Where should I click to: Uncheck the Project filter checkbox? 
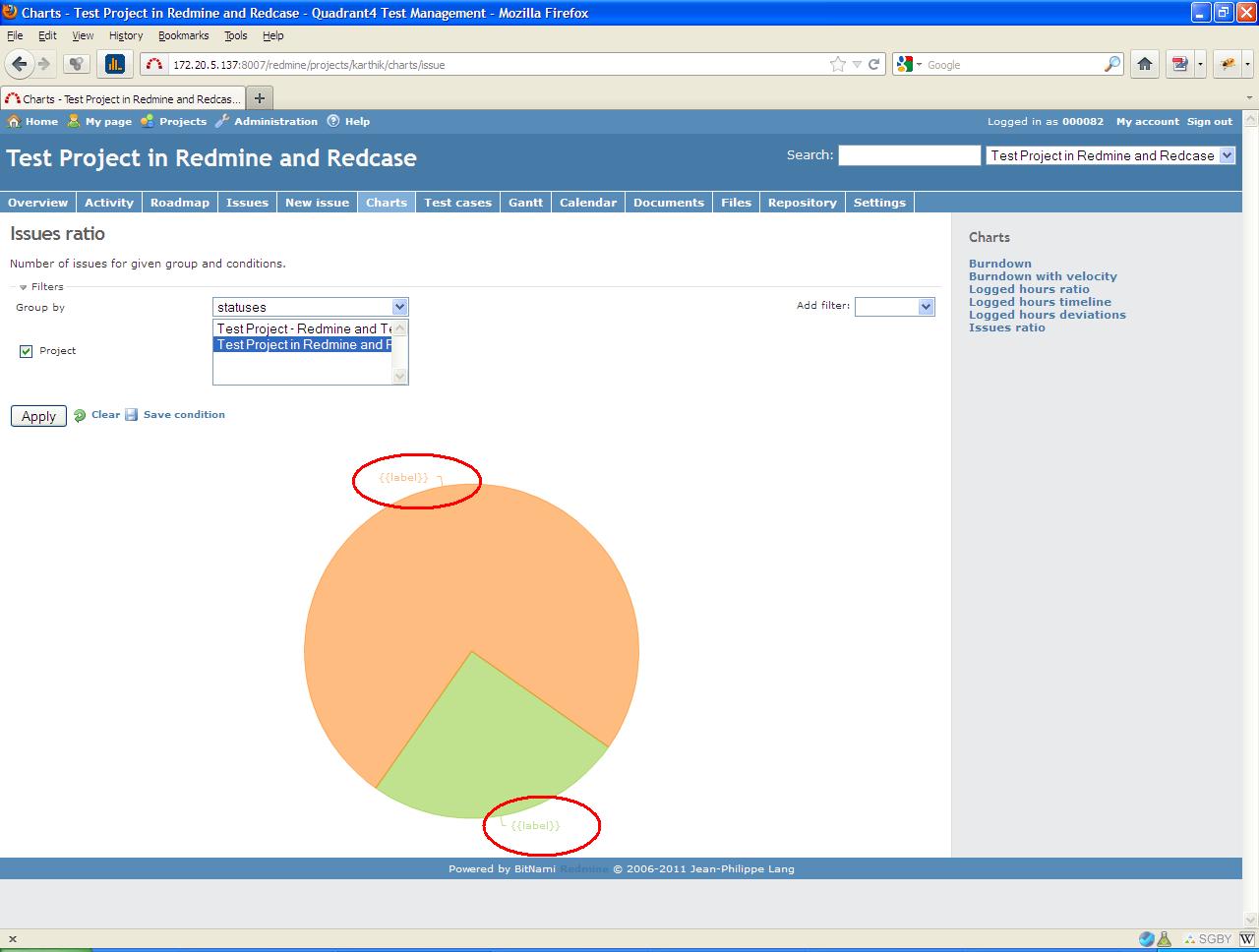[x=27, y=351]
